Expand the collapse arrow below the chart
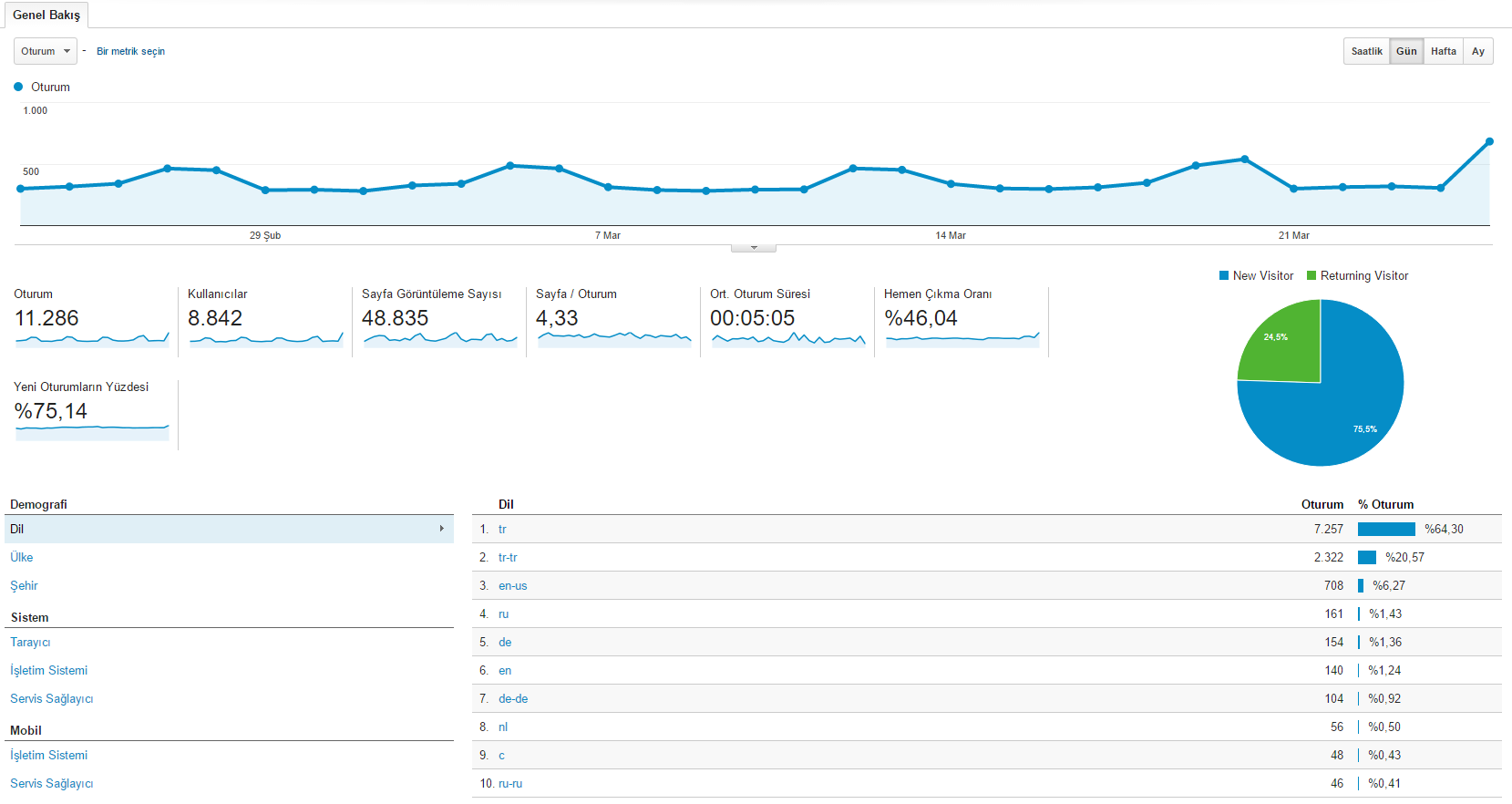Viewport: 1512px width, 804px height. (x=754, y=248)
